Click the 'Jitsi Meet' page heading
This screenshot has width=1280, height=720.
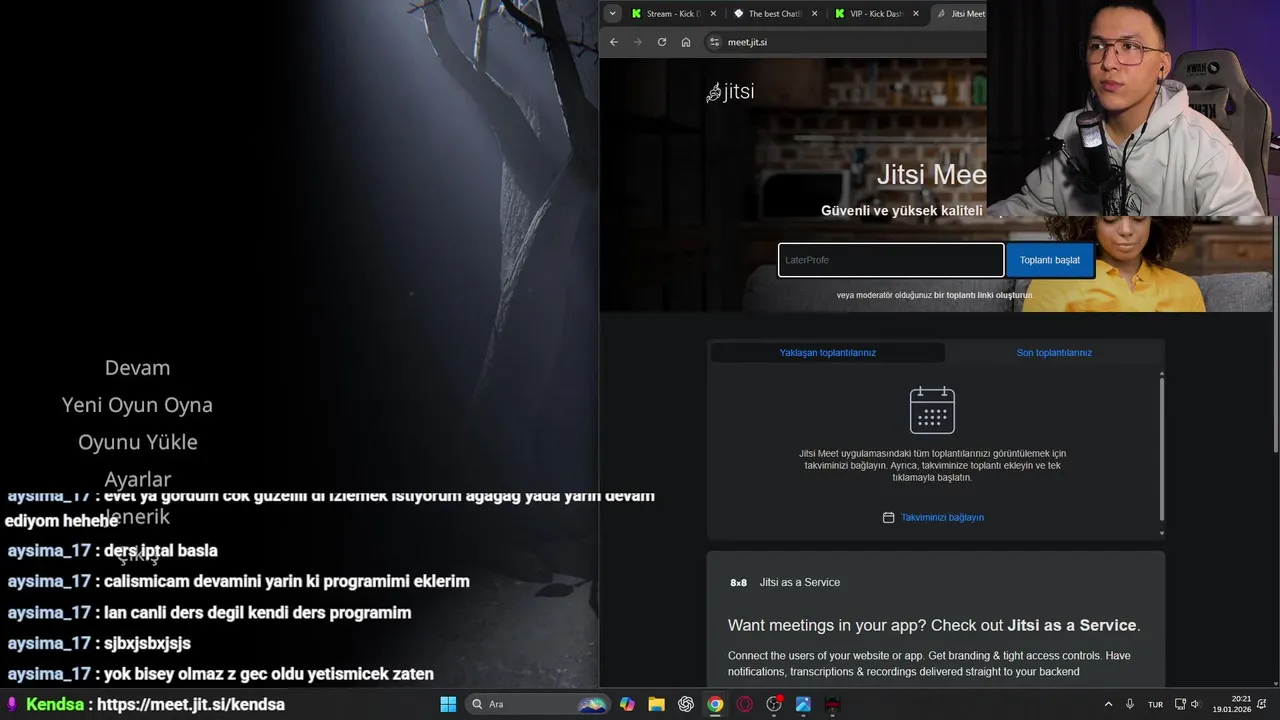click(932, 175)
